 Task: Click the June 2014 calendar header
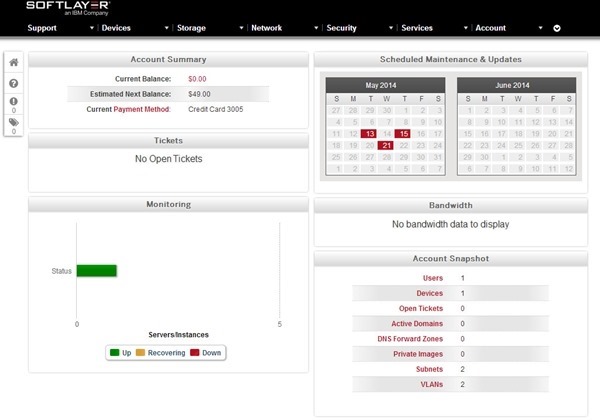click(x=517, y=85)
